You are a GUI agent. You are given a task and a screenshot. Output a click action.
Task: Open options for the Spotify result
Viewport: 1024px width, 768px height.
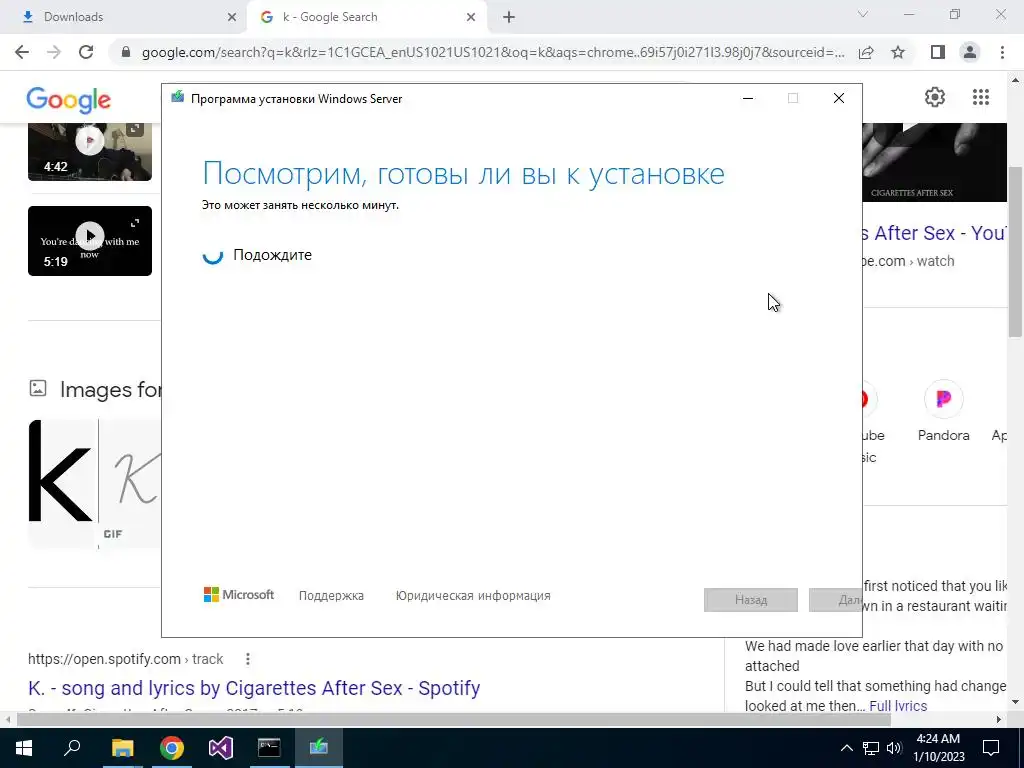point(248,659)
